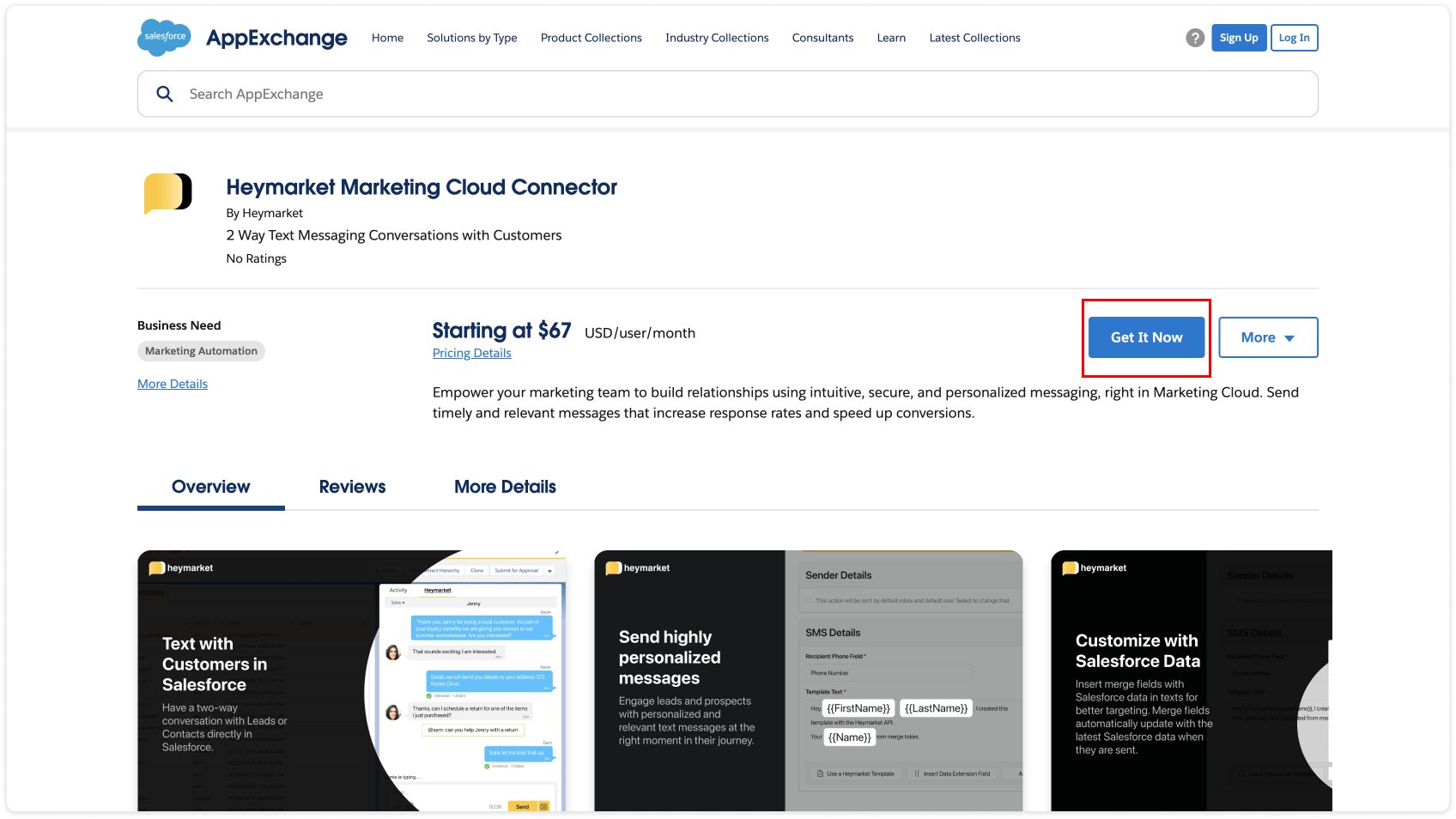This screenshot has height=819, width=1456.
Task: Open Solutions by Type menu
Action: (x=472, y=38)
